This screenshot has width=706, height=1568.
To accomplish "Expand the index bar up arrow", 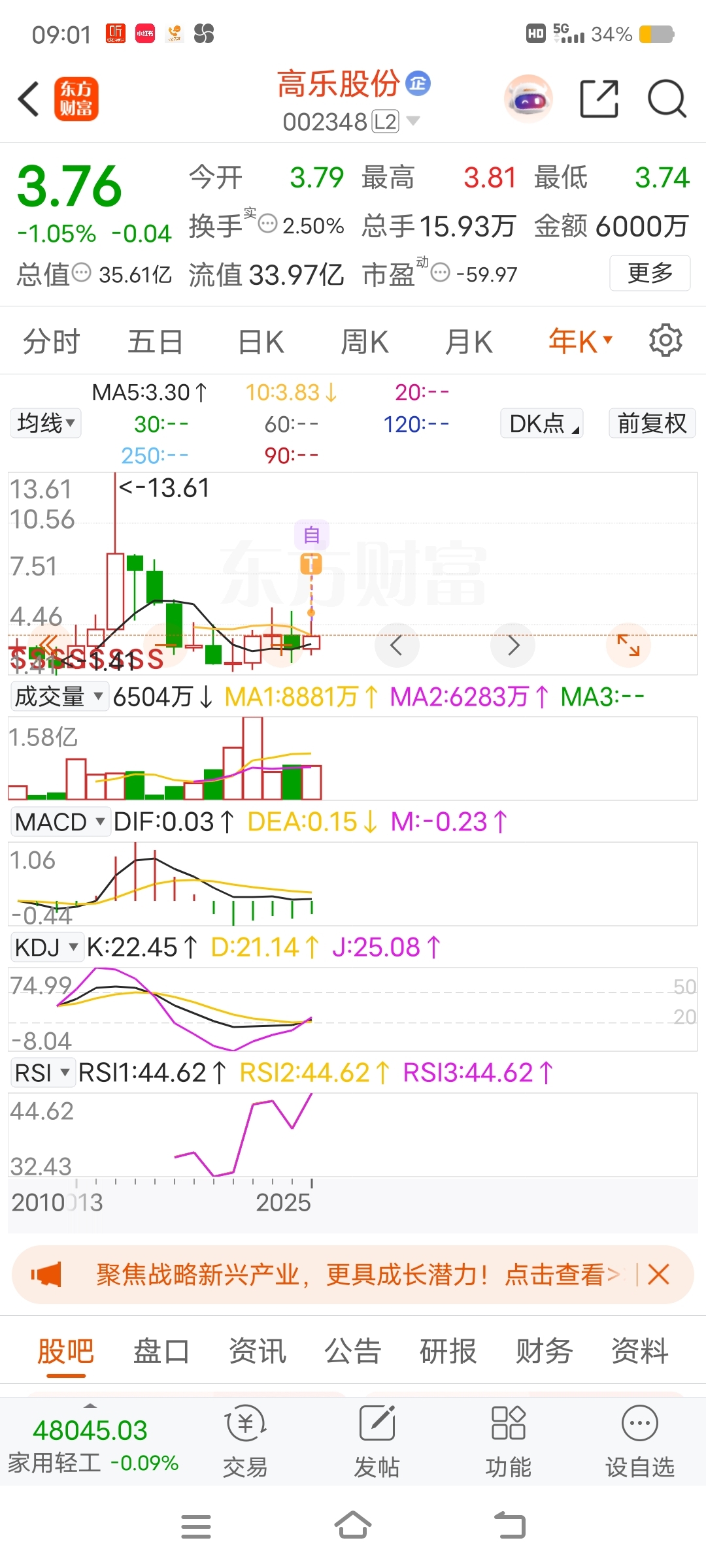I will (90, 1405).
